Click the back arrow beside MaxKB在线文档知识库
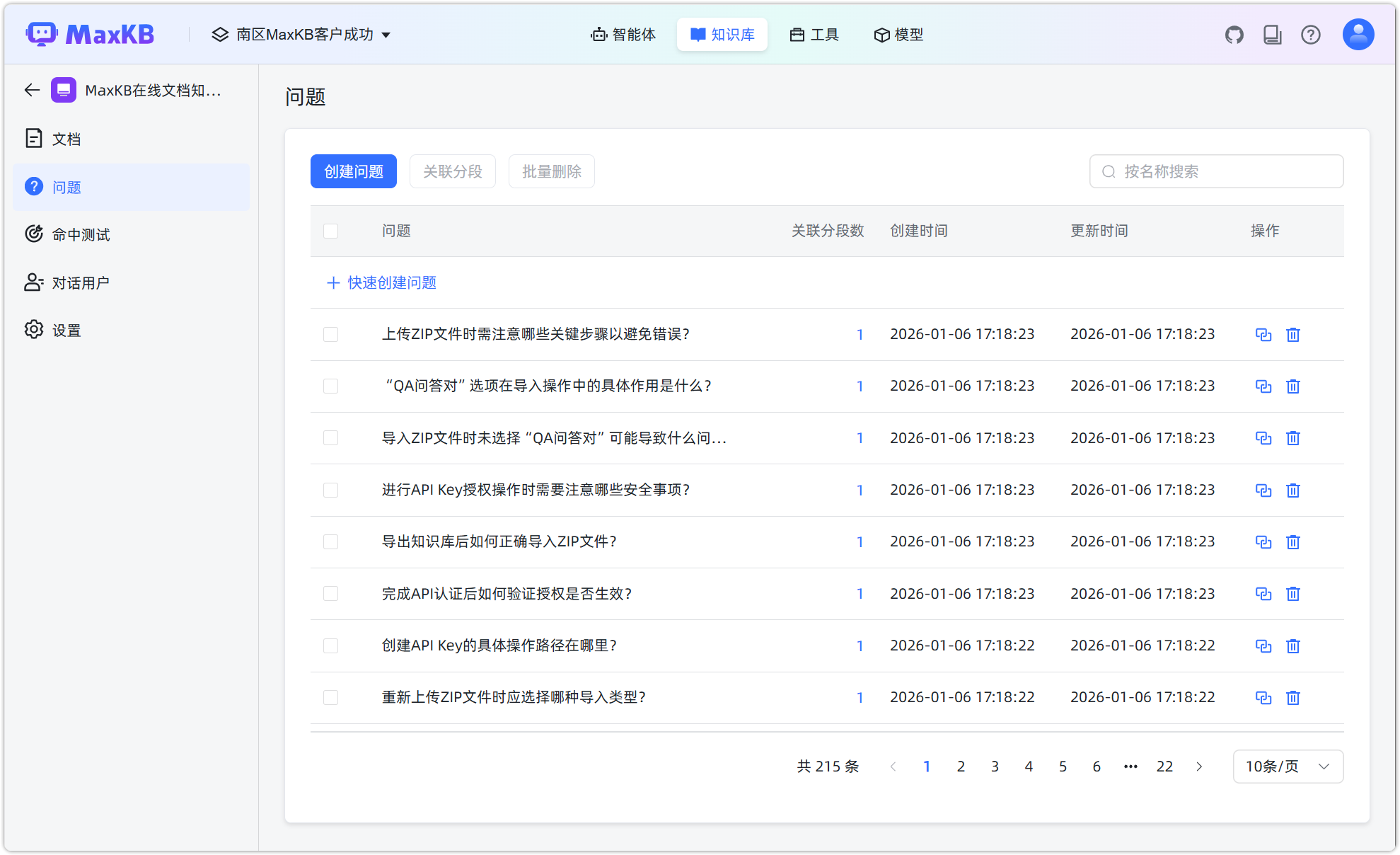This screenshot has width=1400, height=855. (x=31, y=90)
